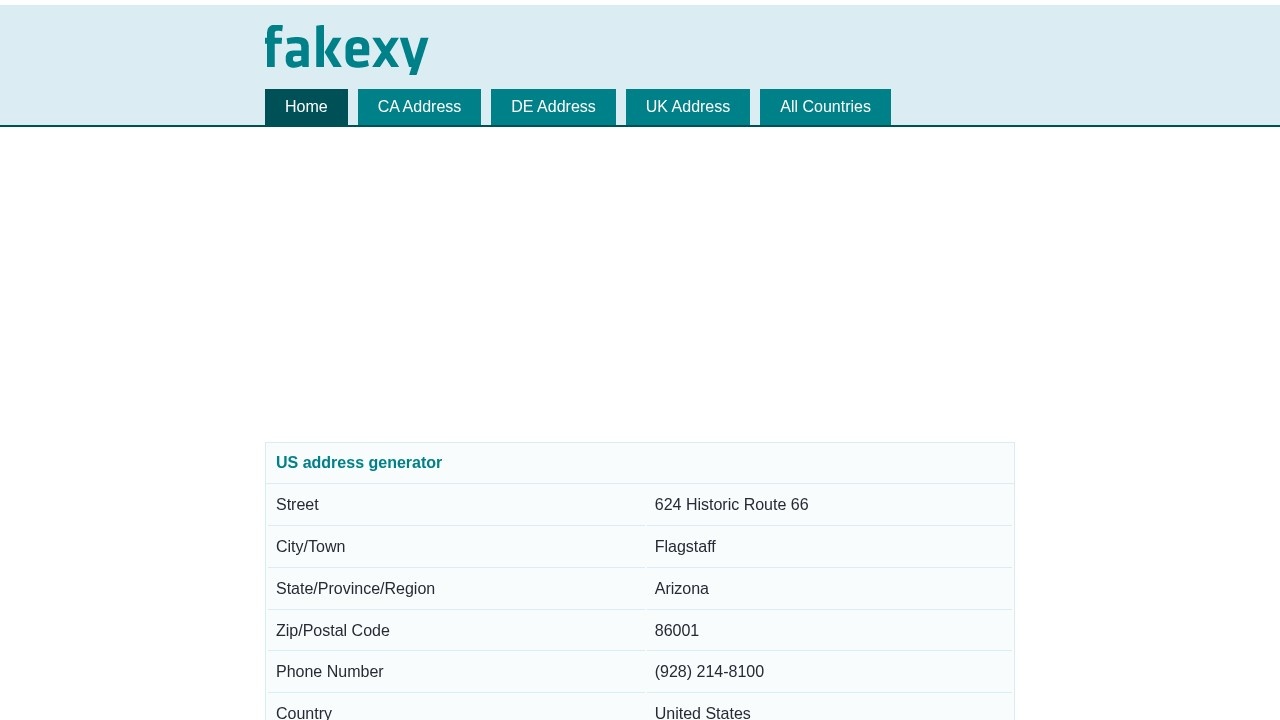Screen dimensions: 1280x720
Task: Click the US address generator heading
Action: tap(359, 463)
